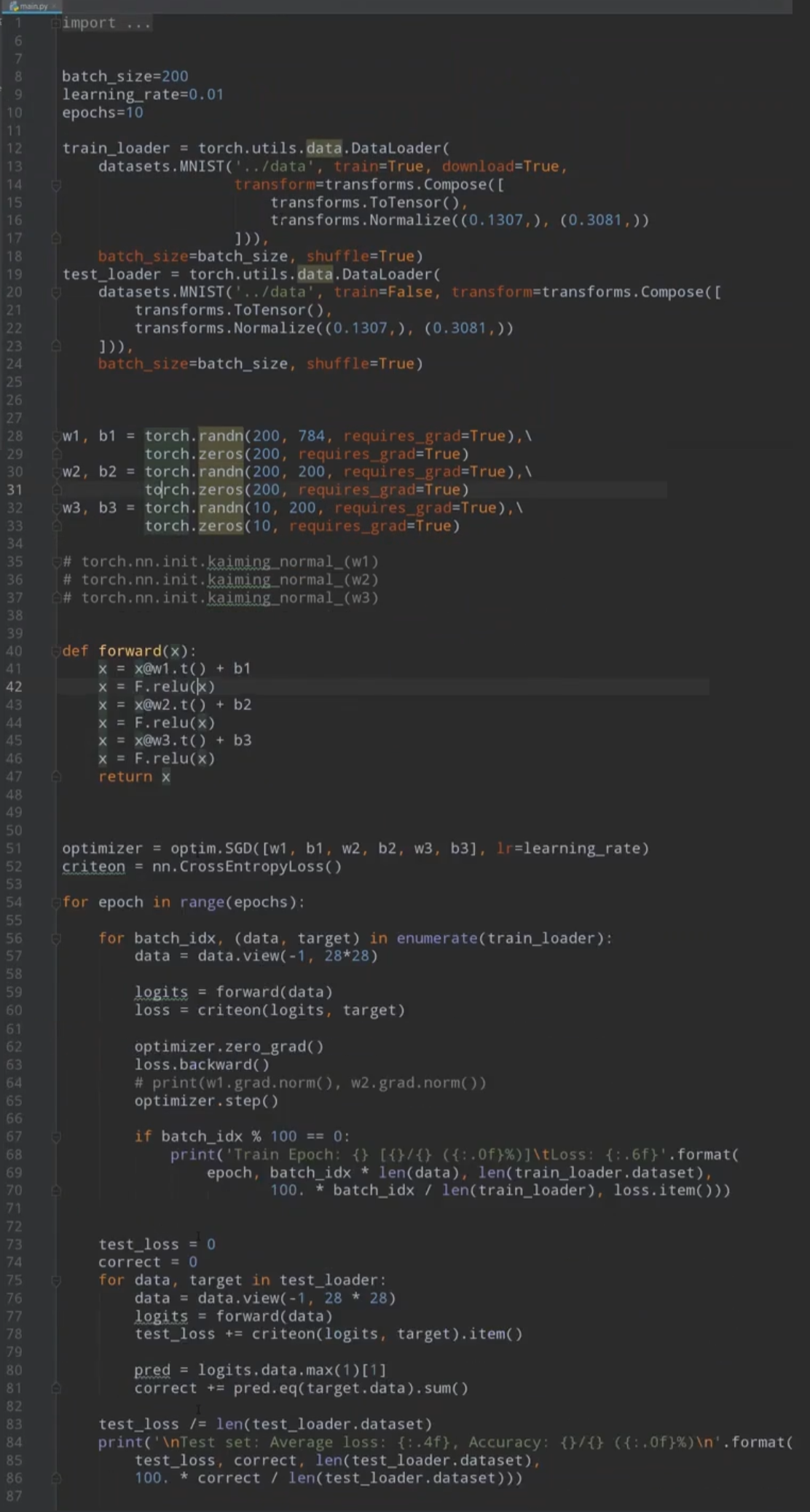810x1512 pixels.
Task: Click 'pred.eq(target.data).sum()' on line 81
Action: (x=351, y=1388)
